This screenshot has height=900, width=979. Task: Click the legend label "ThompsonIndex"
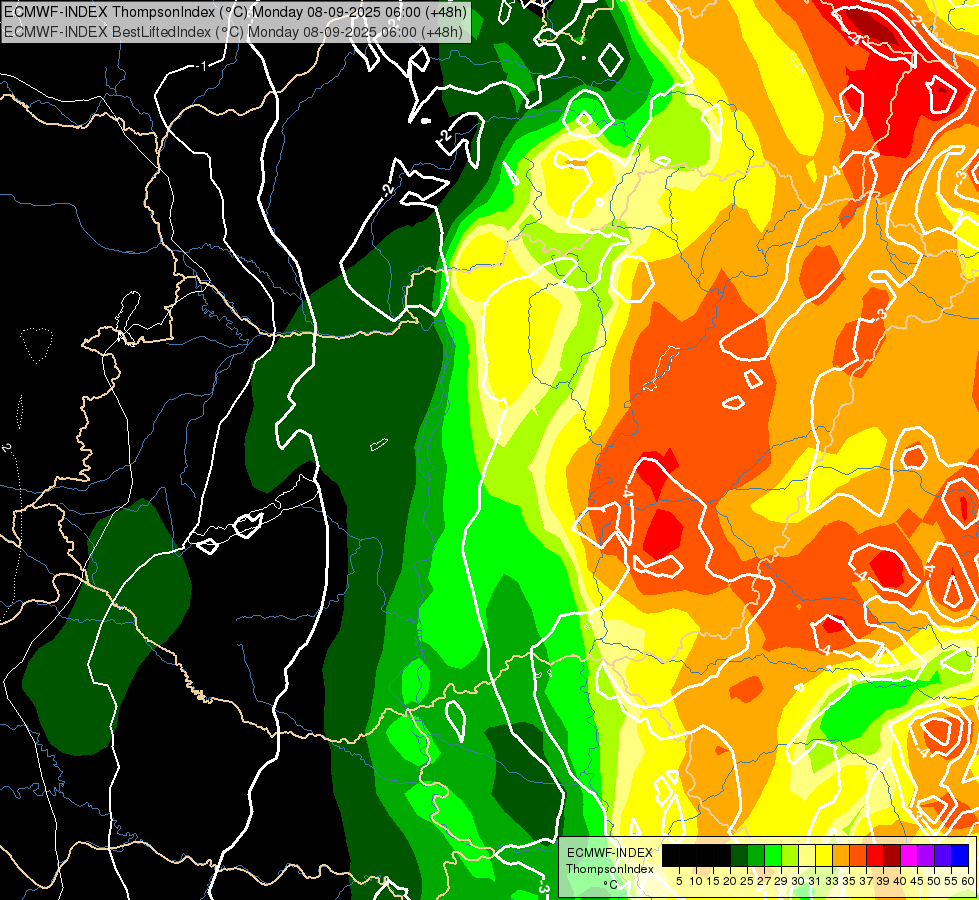click(609, 869)
